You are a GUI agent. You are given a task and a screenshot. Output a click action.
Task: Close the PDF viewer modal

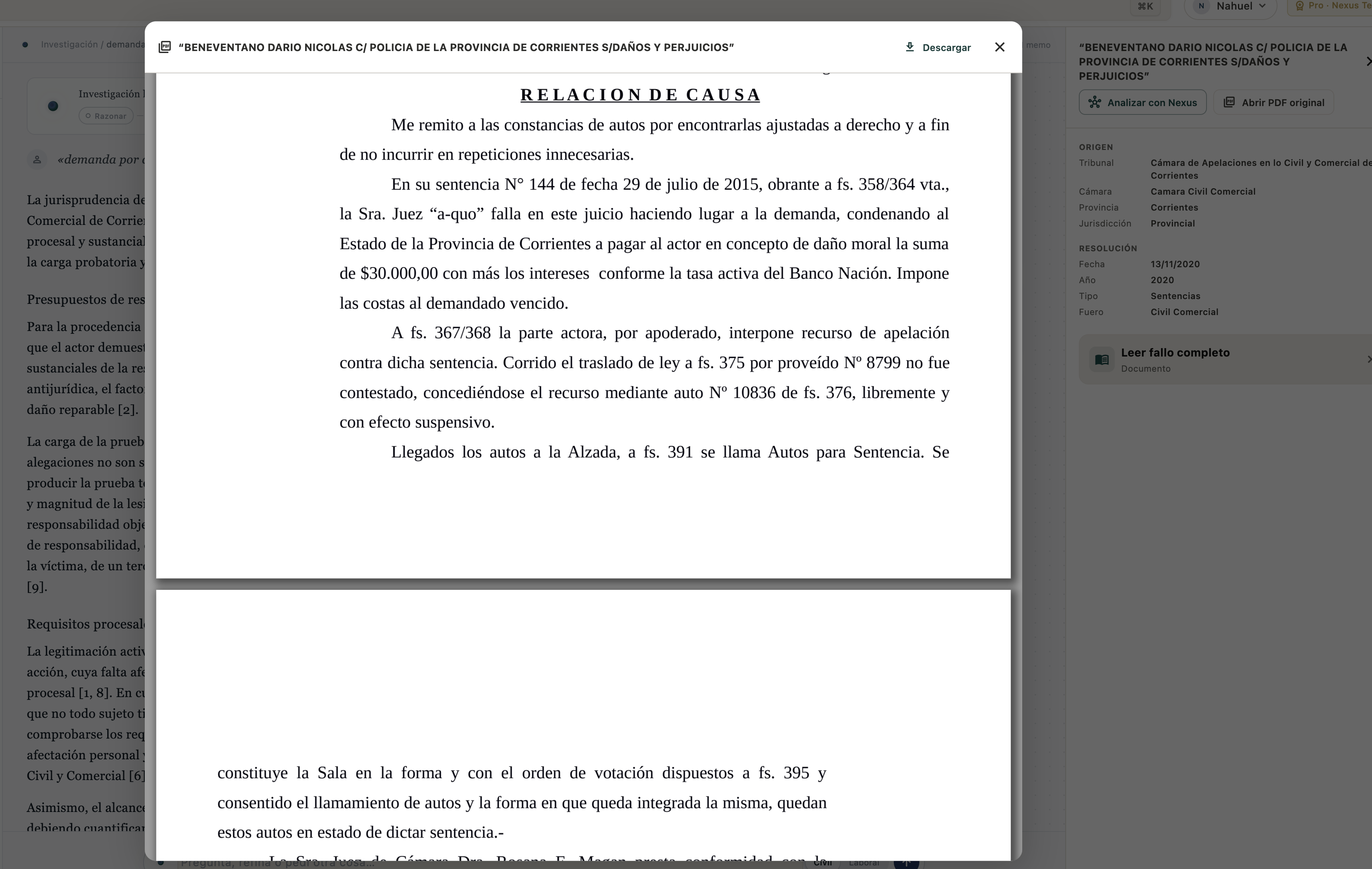tap(999, 47)
